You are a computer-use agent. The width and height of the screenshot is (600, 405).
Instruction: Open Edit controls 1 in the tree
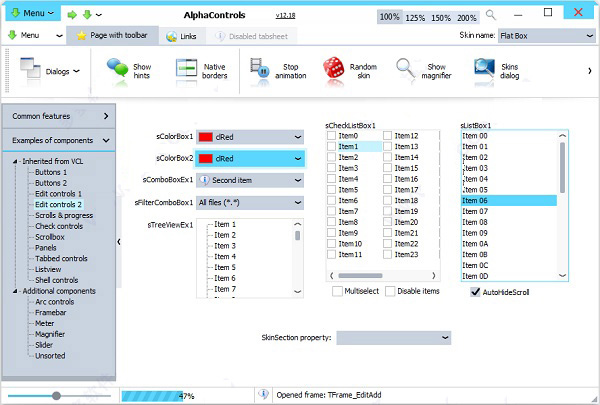[58, 194]
